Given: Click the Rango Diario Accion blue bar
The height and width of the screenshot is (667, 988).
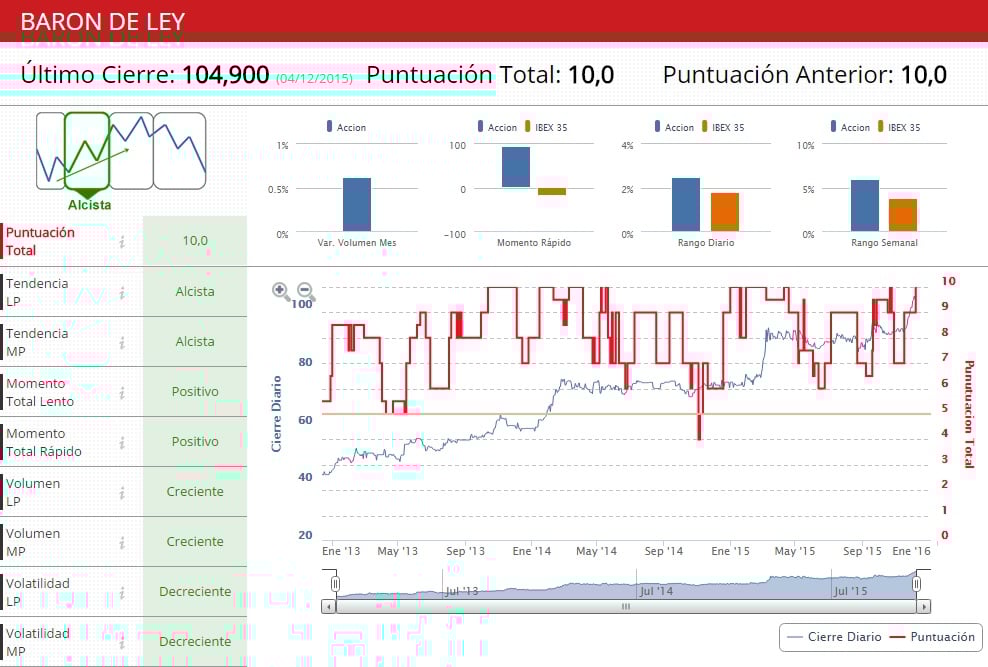Looking at the screenshot, I should [686, 205].
